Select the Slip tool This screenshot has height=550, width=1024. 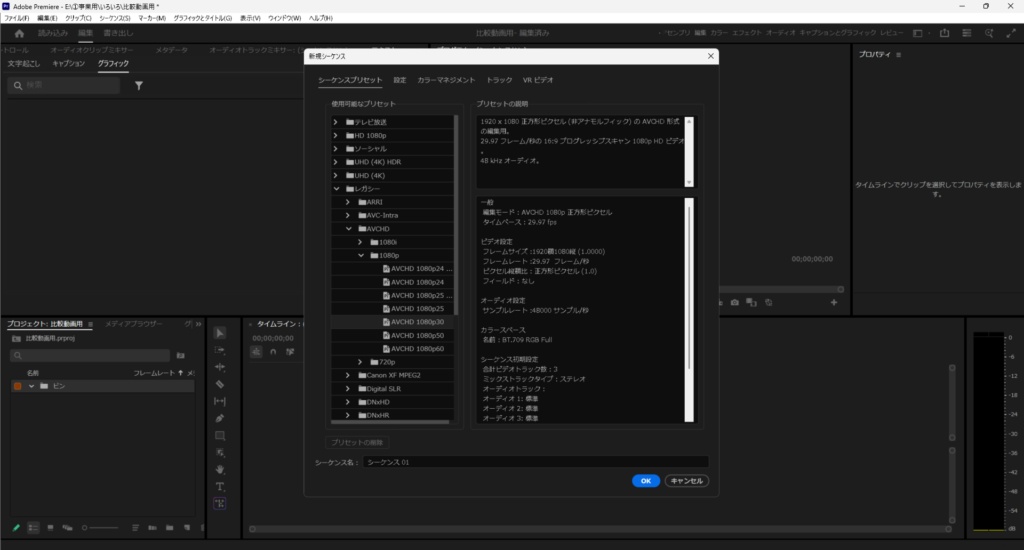[x=220, y=401]
